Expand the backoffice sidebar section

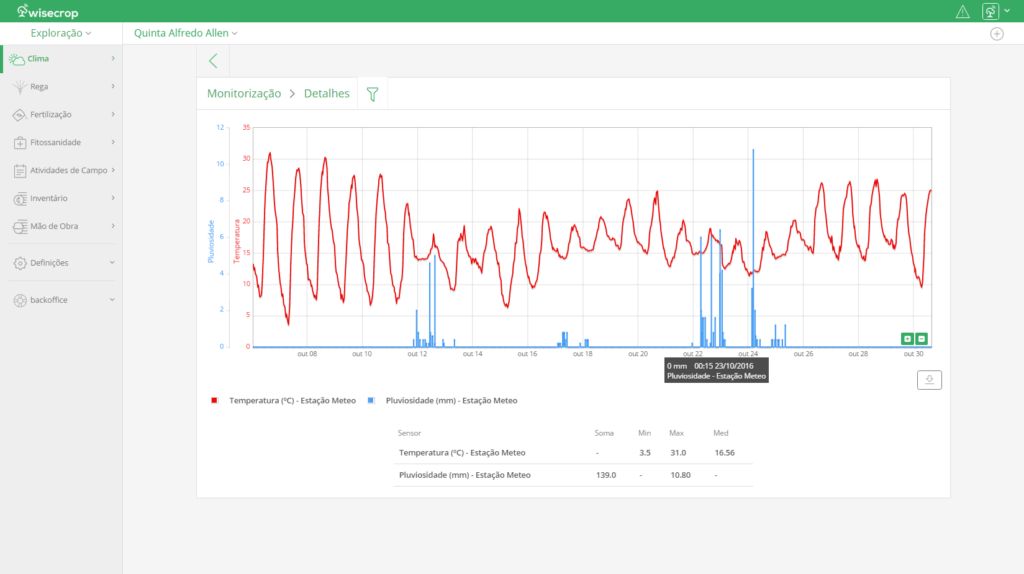(61, 300)
